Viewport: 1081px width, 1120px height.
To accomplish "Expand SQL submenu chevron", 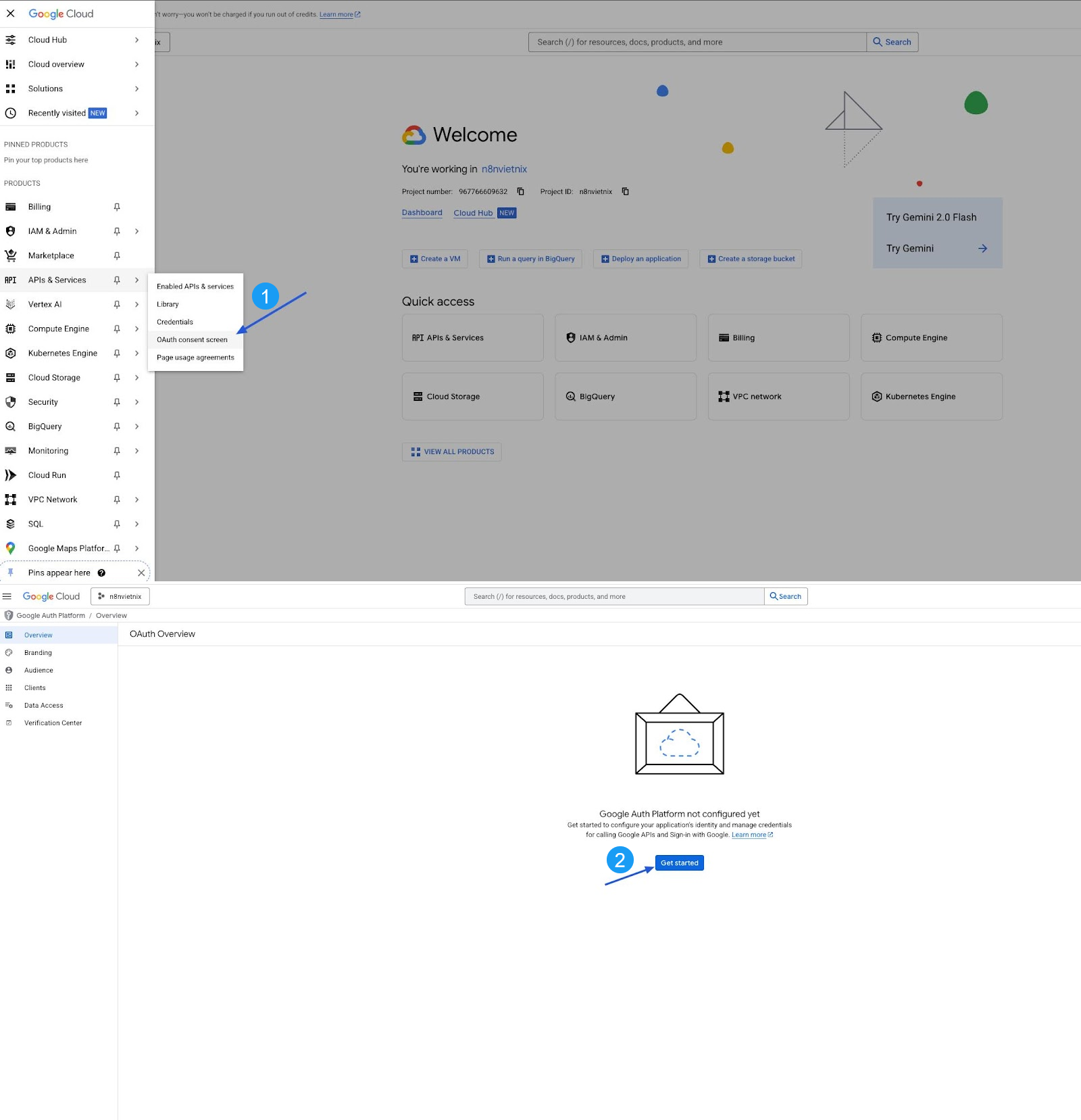I will pyautogui.click(x=136, y=524).
